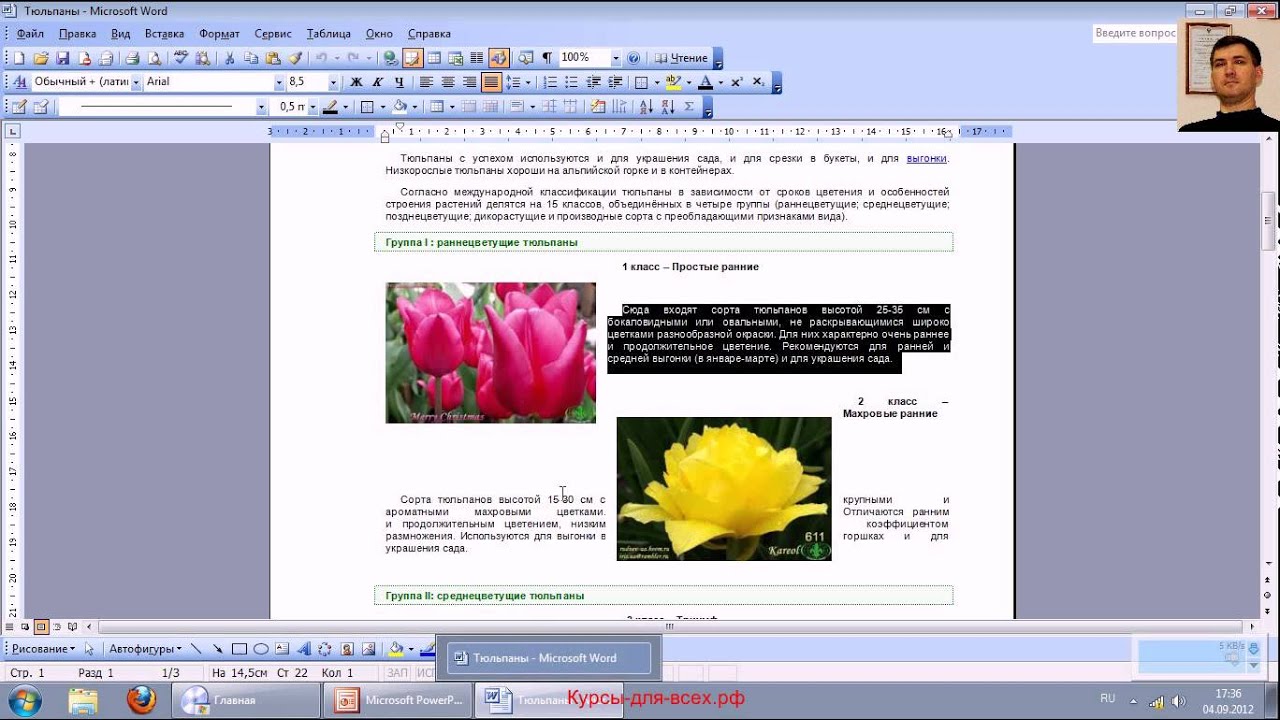Open the 100% zoom dropdown

[x=615, y=58]
